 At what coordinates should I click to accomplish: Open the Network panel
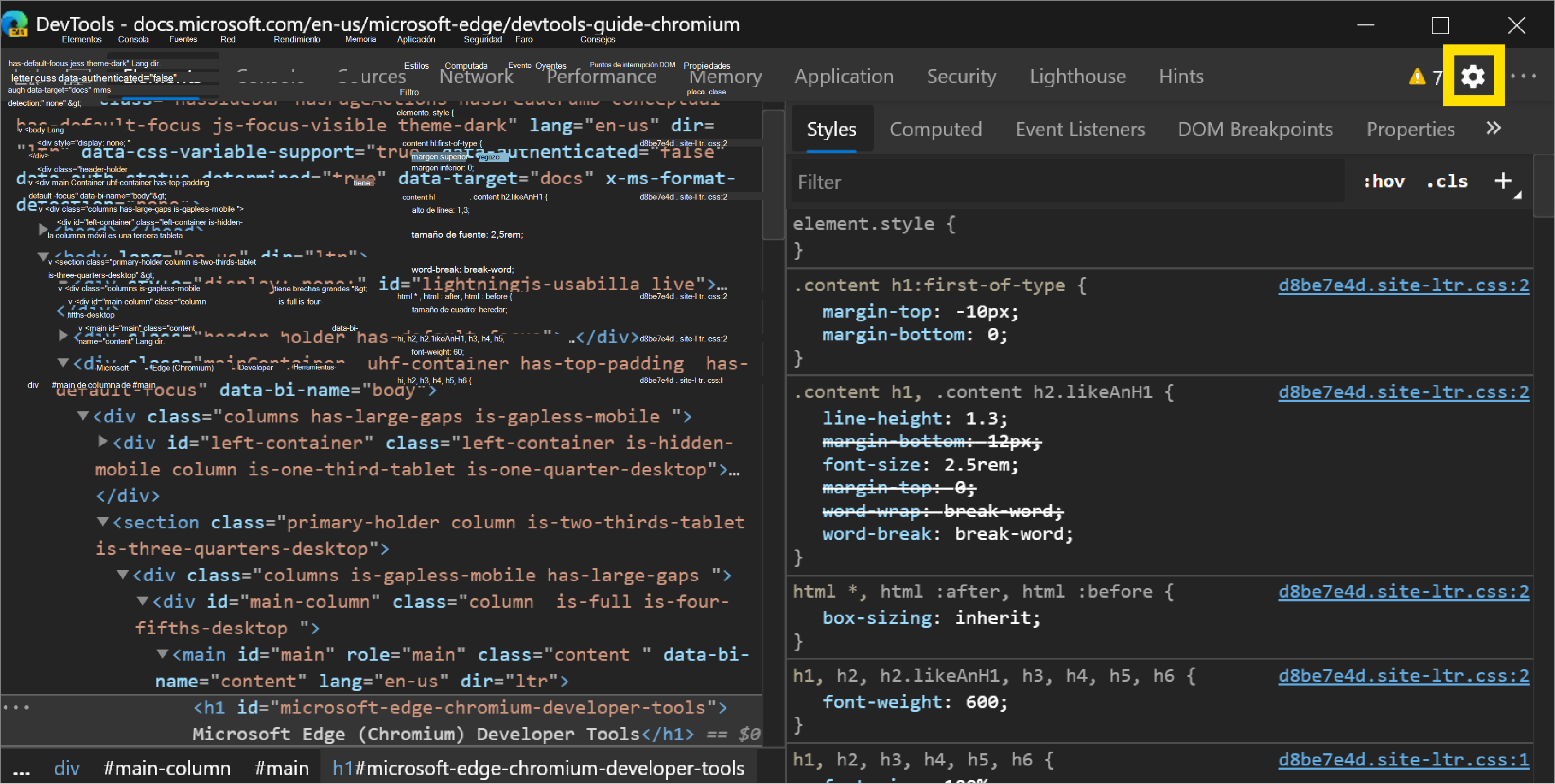[x=476, y=76]
